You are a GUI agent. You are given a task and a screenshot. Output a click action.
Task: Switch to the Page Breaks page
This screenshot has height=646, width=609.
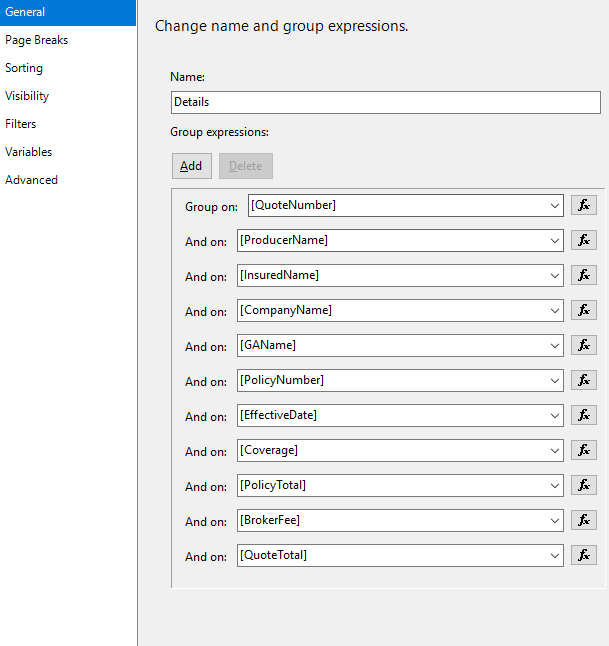[x=37, y=40]
